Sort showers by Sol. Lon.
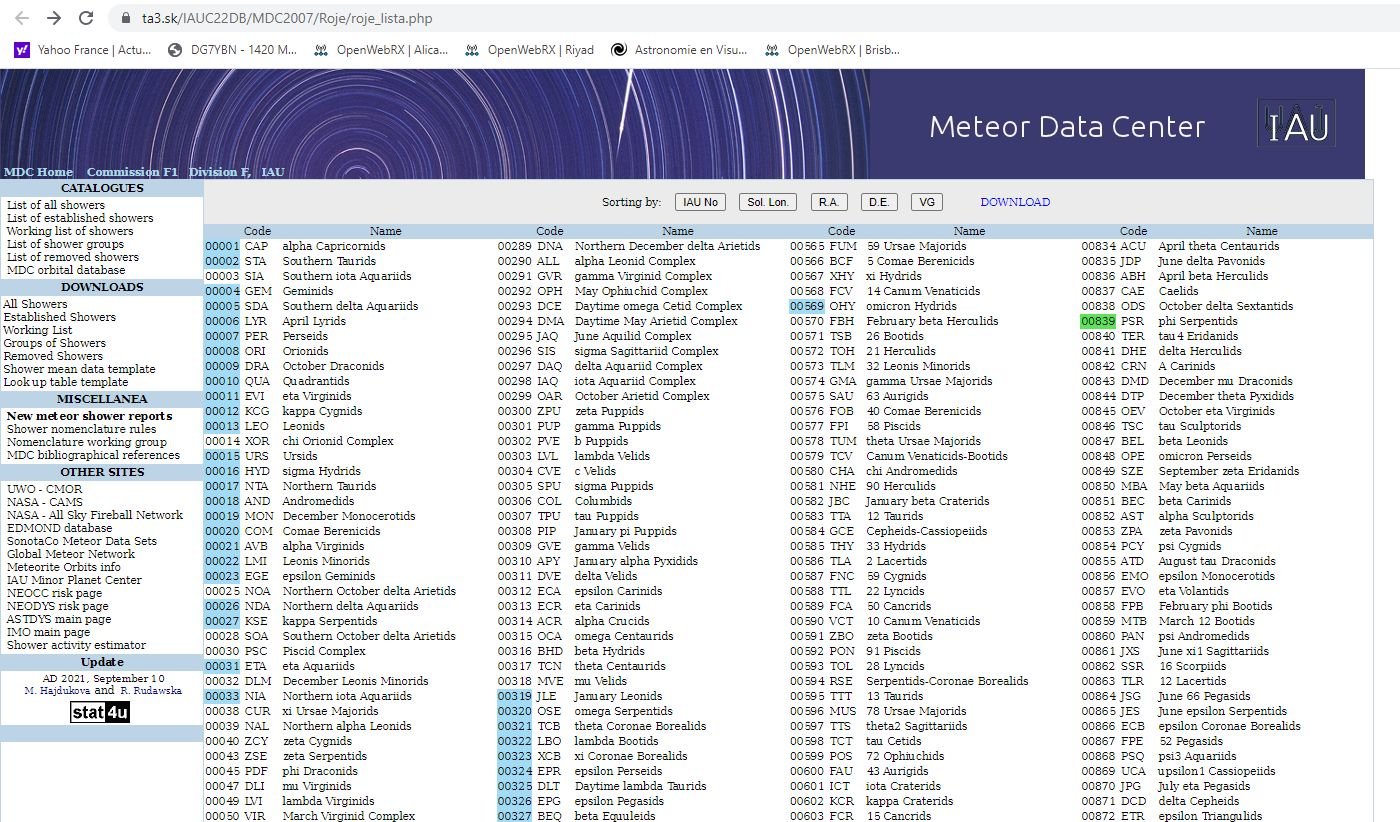The width and height of the screenshot is (1400, 822). [x=768, y=202]
